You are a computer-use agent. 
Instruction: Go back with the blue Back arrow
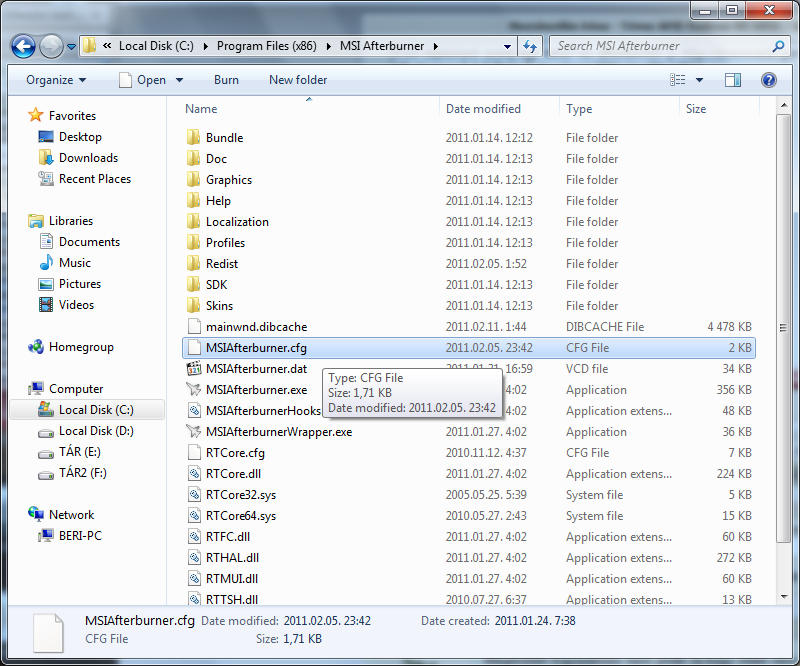[x=23, y=46]
